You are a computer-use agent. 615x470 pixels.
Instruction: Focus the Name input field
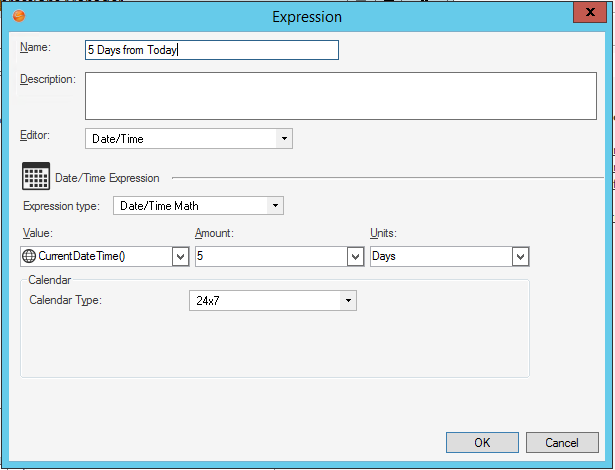pyautogui.click(x=211, y=50)
